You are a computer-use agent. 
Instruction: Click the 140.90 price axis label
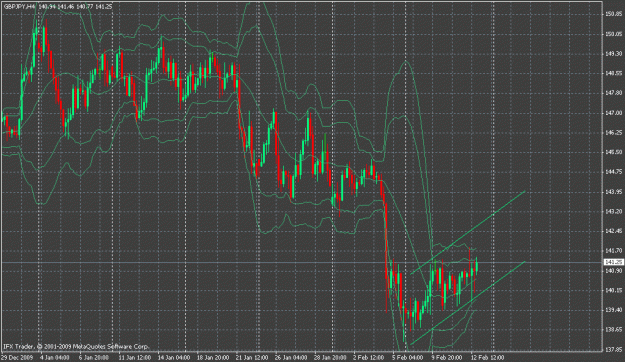click(613, 271)
